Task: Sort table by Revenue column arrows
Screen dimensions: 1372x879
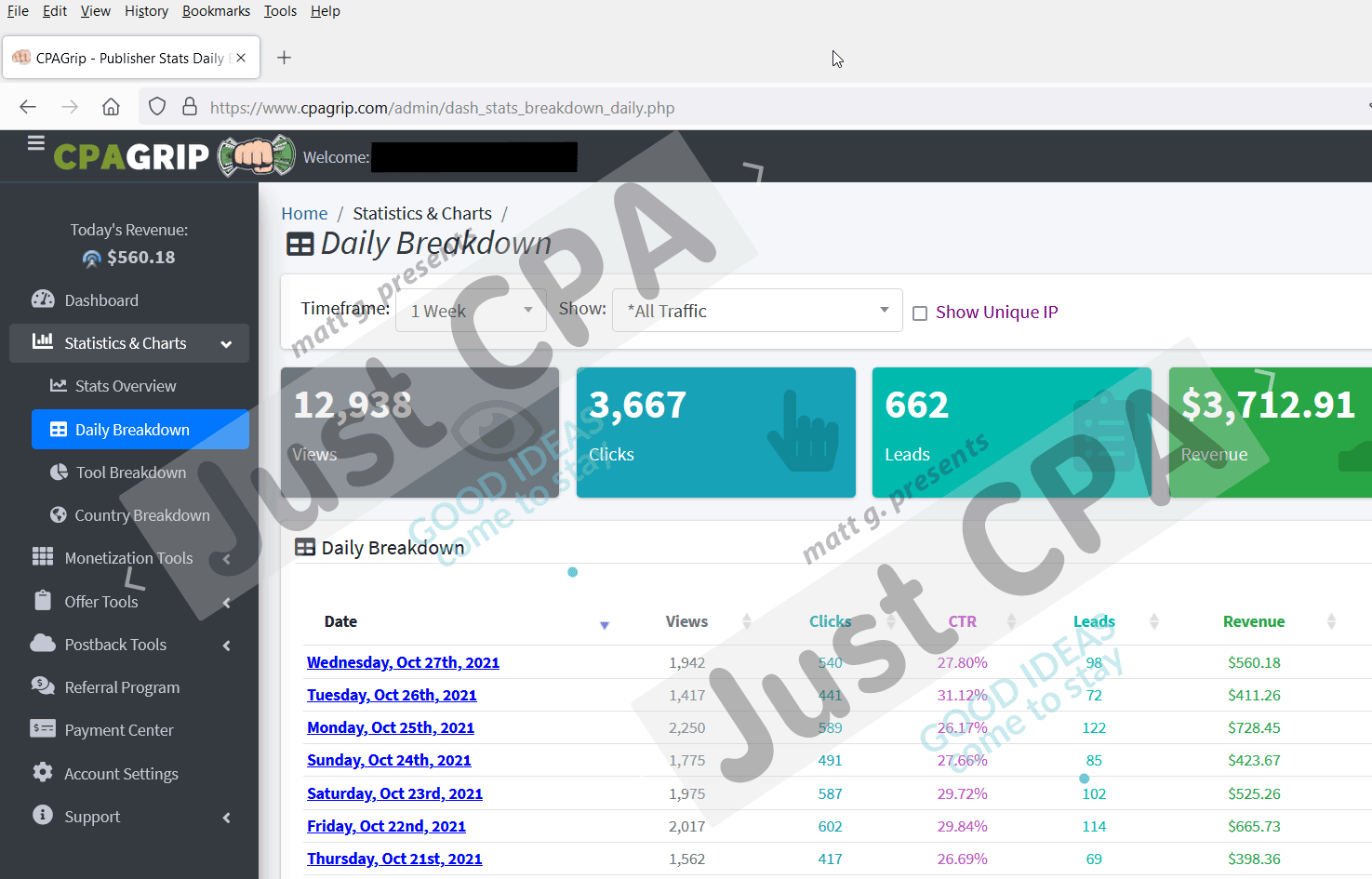Action: click(x=1331, y=621)
